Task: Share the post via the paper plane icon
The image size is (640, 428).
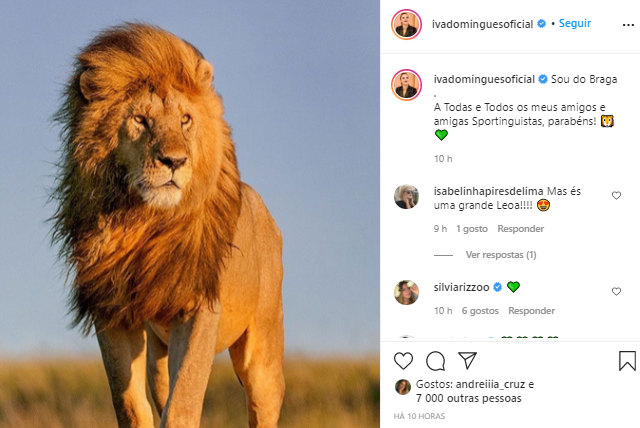Action: point(467,360)
